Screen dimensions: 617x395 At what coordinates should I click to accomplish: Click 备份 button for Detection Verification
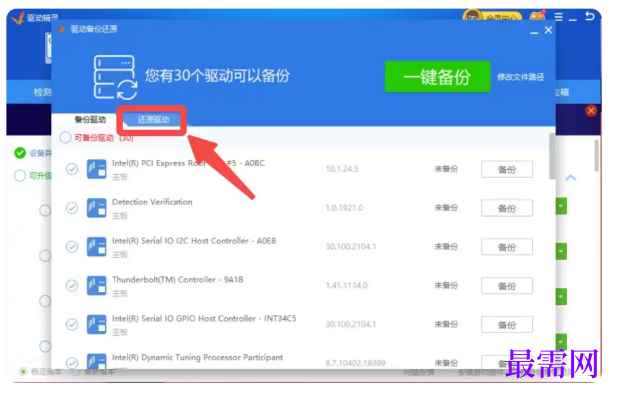pos(507,208)
